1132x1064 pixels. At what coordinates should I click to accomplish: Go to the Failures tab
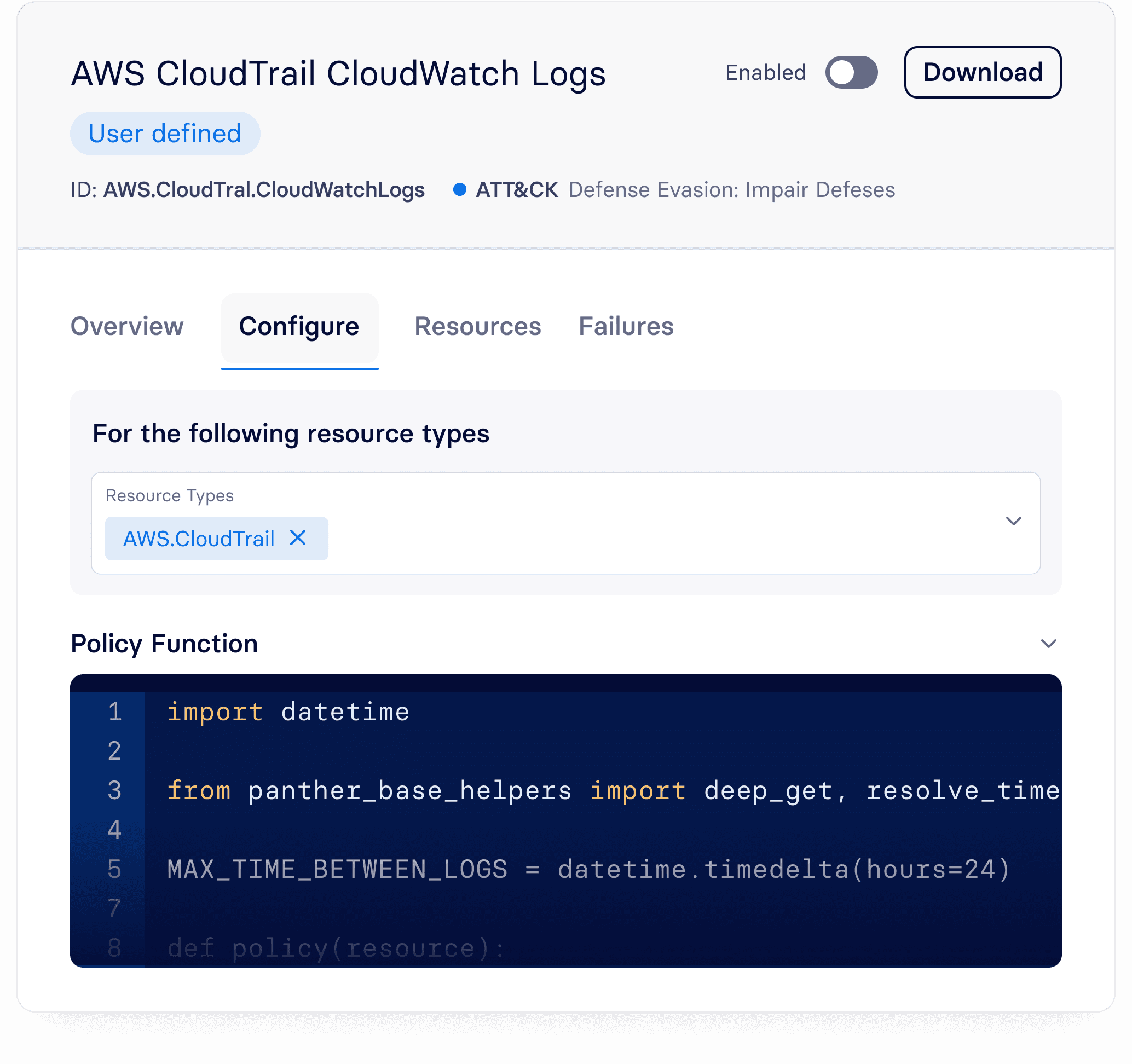pos(626,327)
